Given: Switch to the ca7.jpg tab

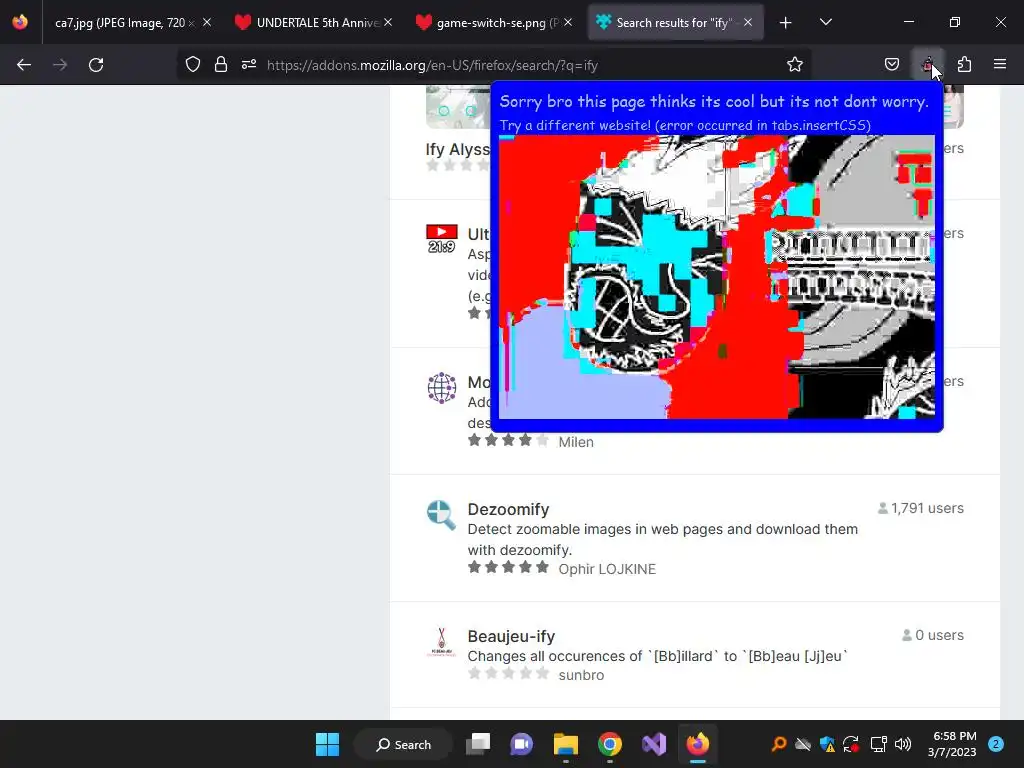Looking at the screenshot, I should (x=124, y=23).
